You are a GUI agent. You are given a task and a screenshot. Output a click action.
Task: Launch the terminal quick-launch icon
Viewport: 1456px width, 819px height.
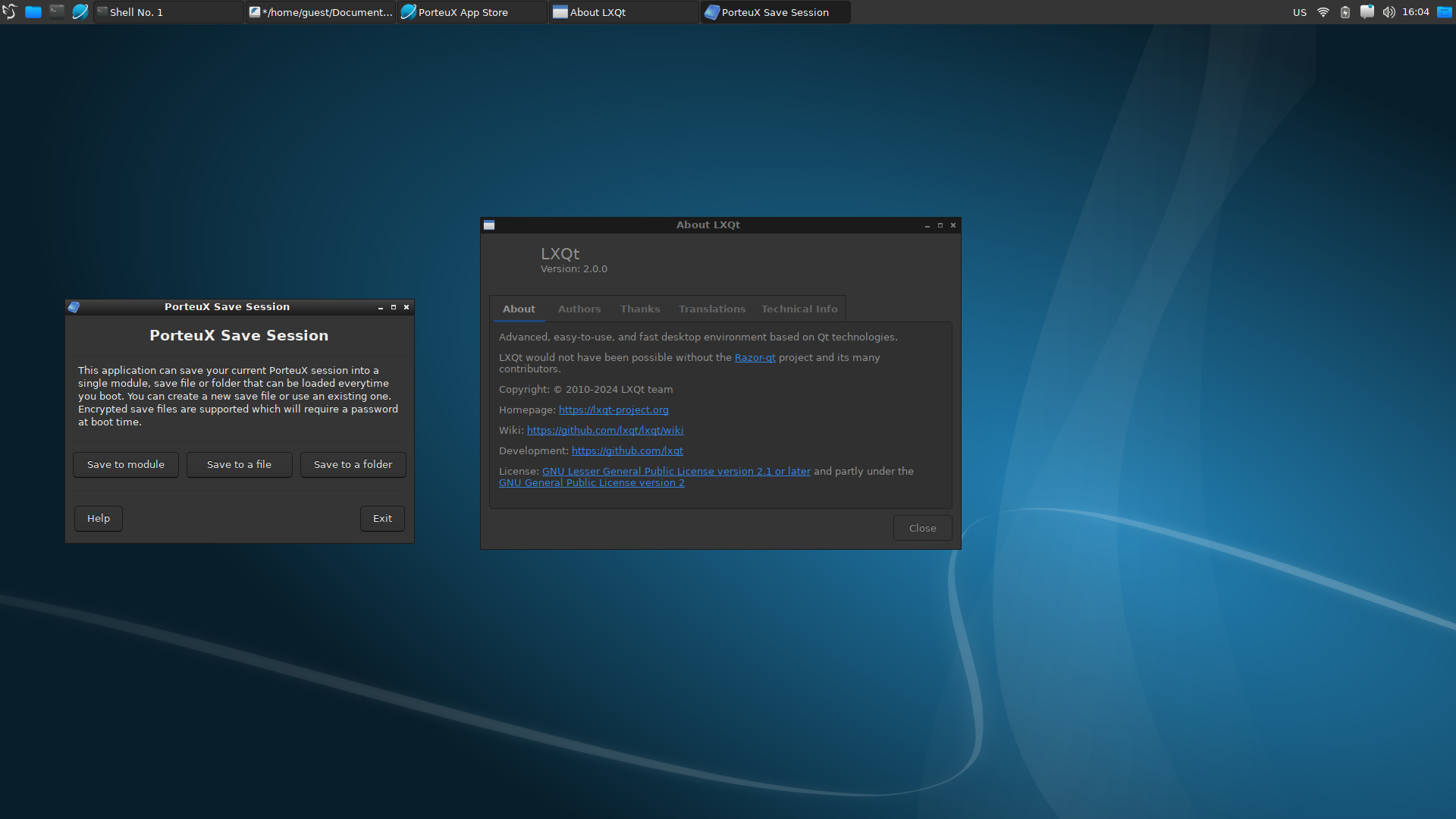point(57,11)
